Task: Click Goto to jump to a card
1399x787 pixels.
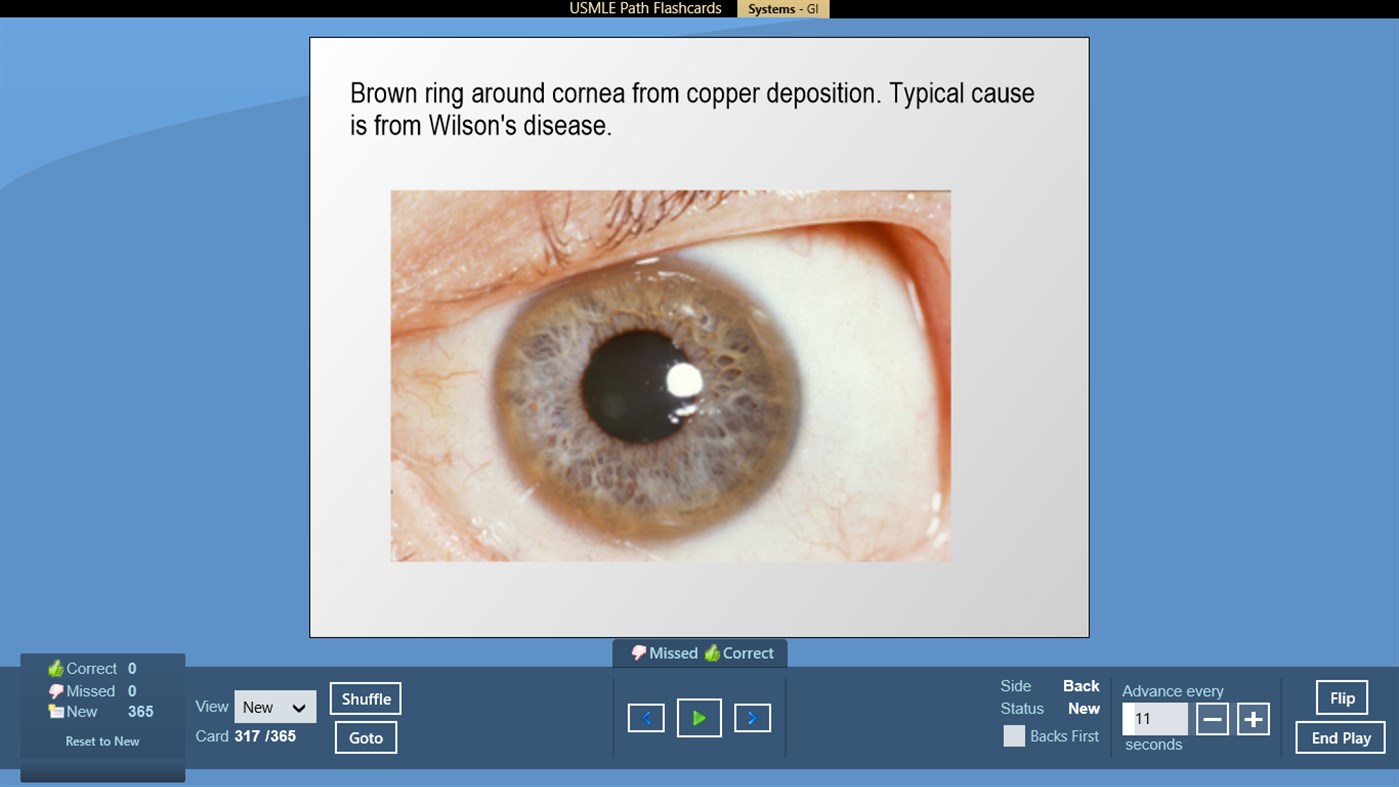Action: [365, 737]
